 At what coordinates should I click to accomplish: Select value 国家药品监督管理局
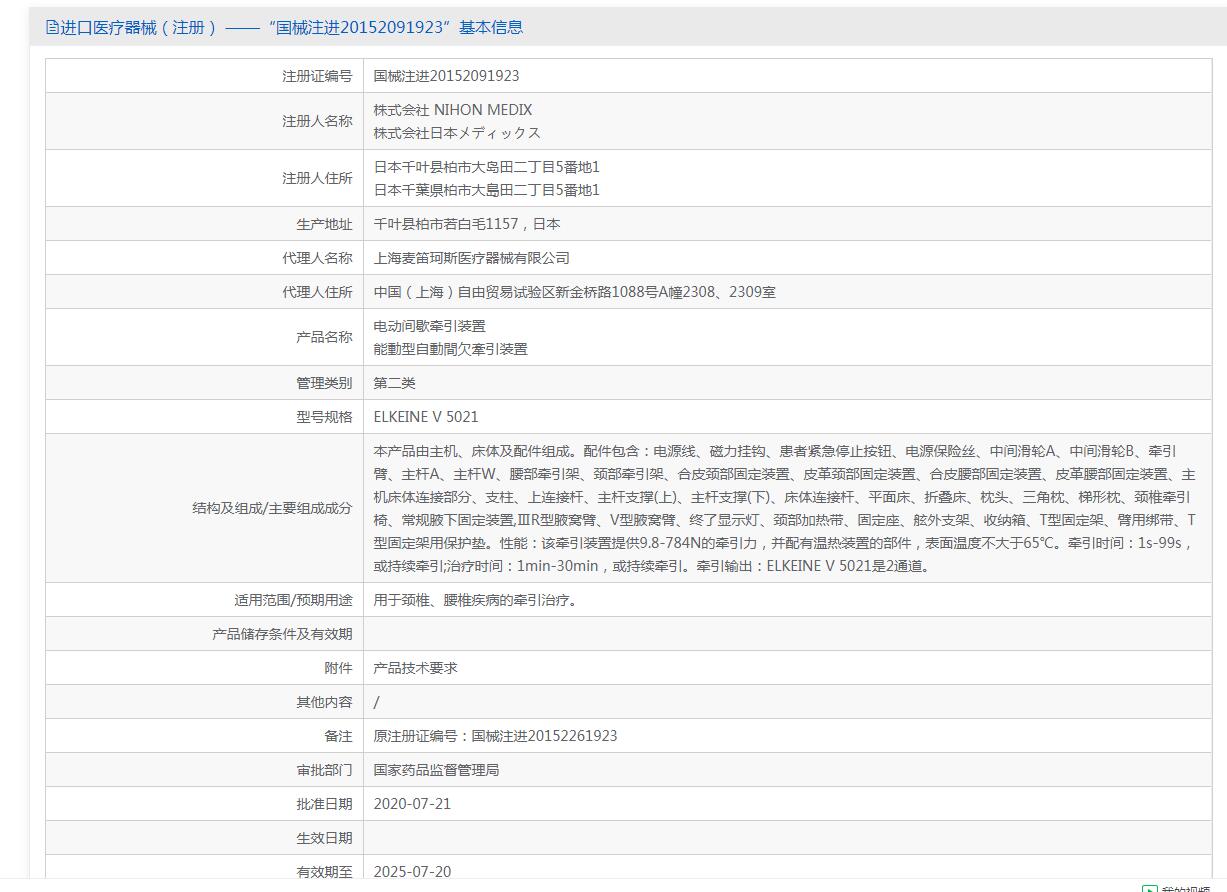[436, 770]
